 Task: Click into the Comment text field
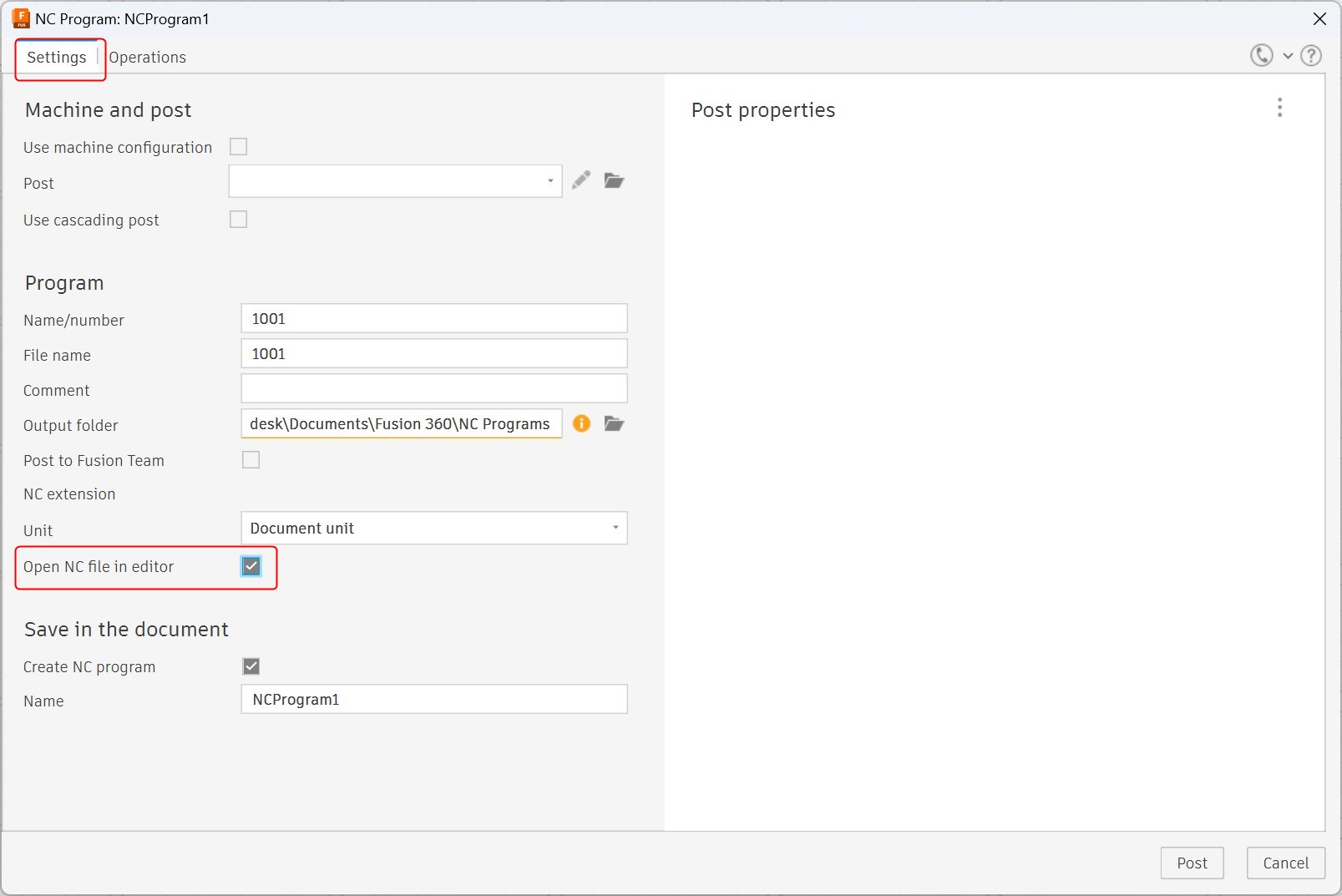433,389
